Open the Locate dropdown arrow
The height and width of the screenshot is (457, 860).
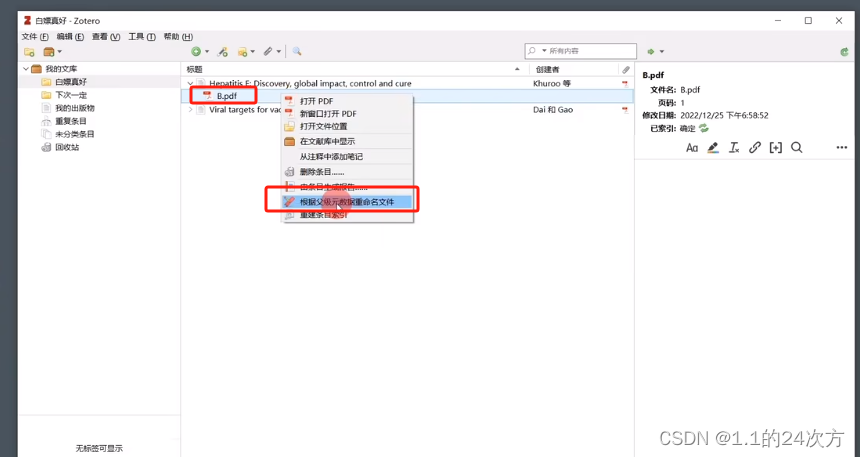point(661,52)
